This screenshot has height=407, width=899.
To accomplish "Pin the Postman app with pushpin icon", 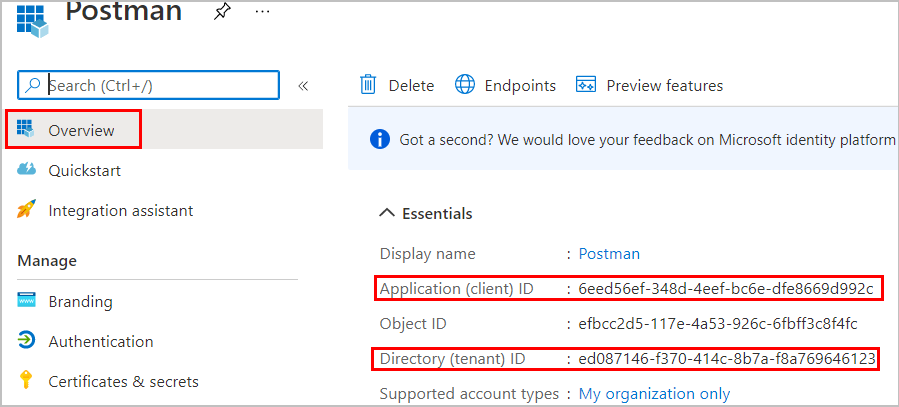I will [223, 13].
